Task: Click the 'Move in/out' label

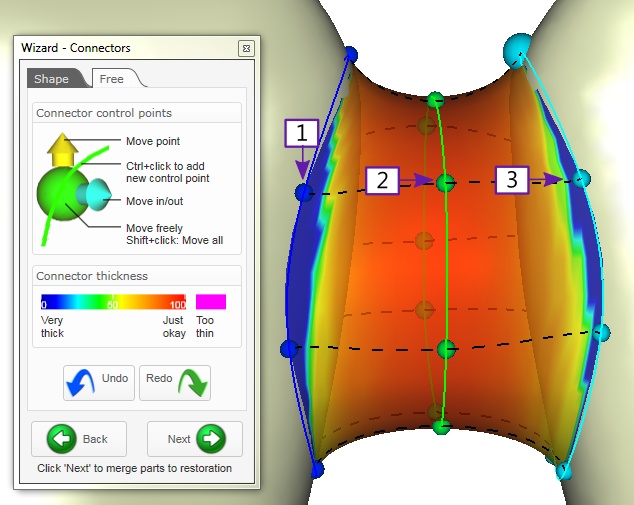Action: [x=154, y=201]
